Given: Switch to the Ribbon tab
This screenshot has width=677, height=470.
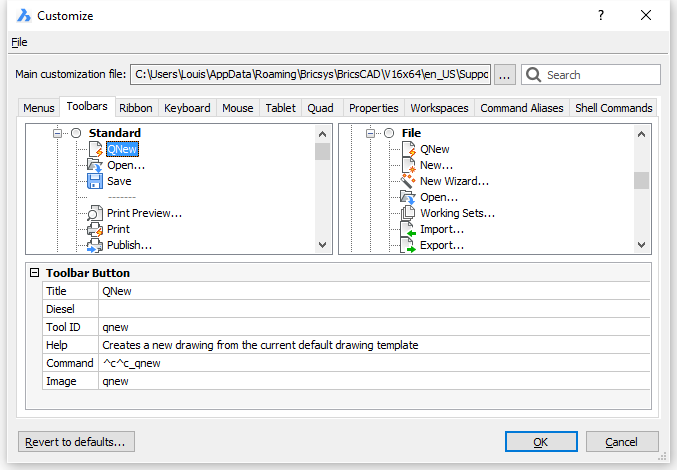Looking at the screenshot, I should pyautogui.click(x=135, y=108).
